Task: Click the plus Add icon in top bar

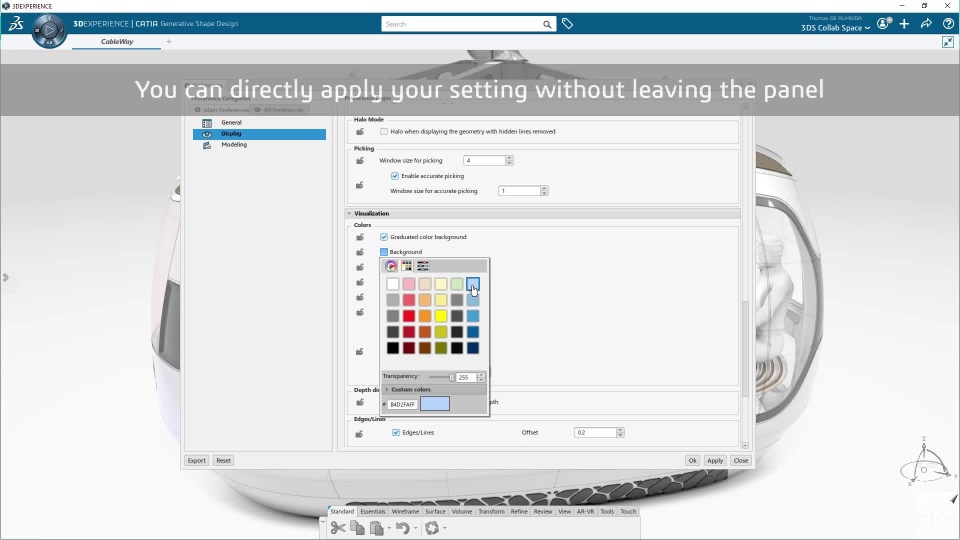Action: click(904, 24)
